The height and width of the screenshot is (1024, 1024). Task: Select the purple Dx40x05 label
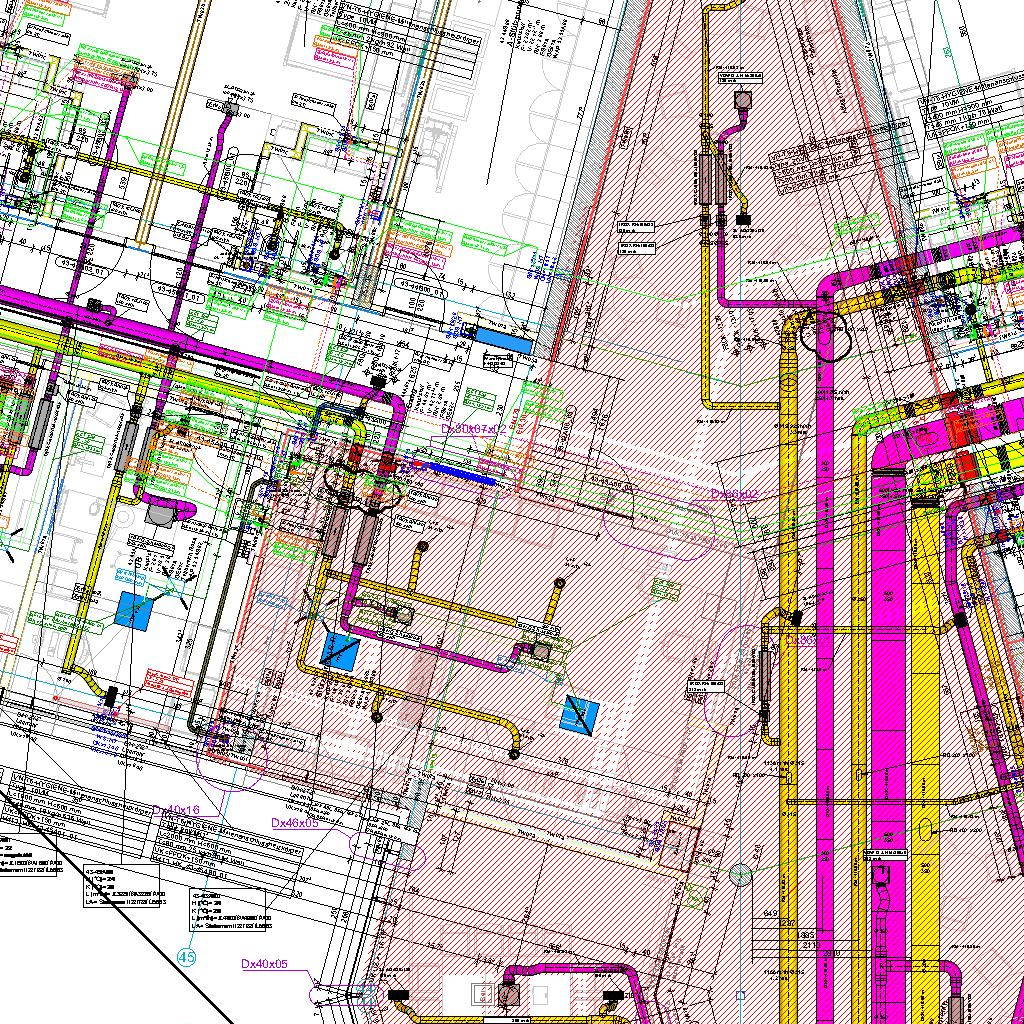point(264,964)
